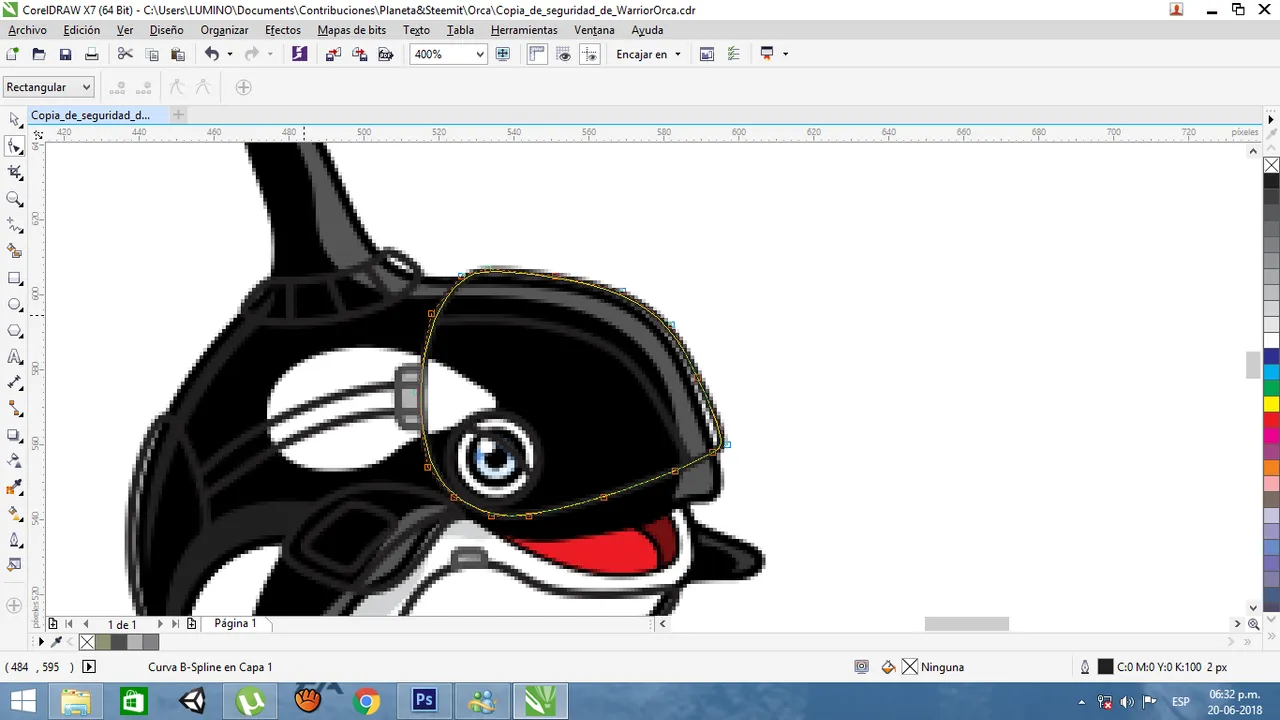Toggle rulers display
The width and height of the screenshot is (1280, 720).
pos(537,54)
